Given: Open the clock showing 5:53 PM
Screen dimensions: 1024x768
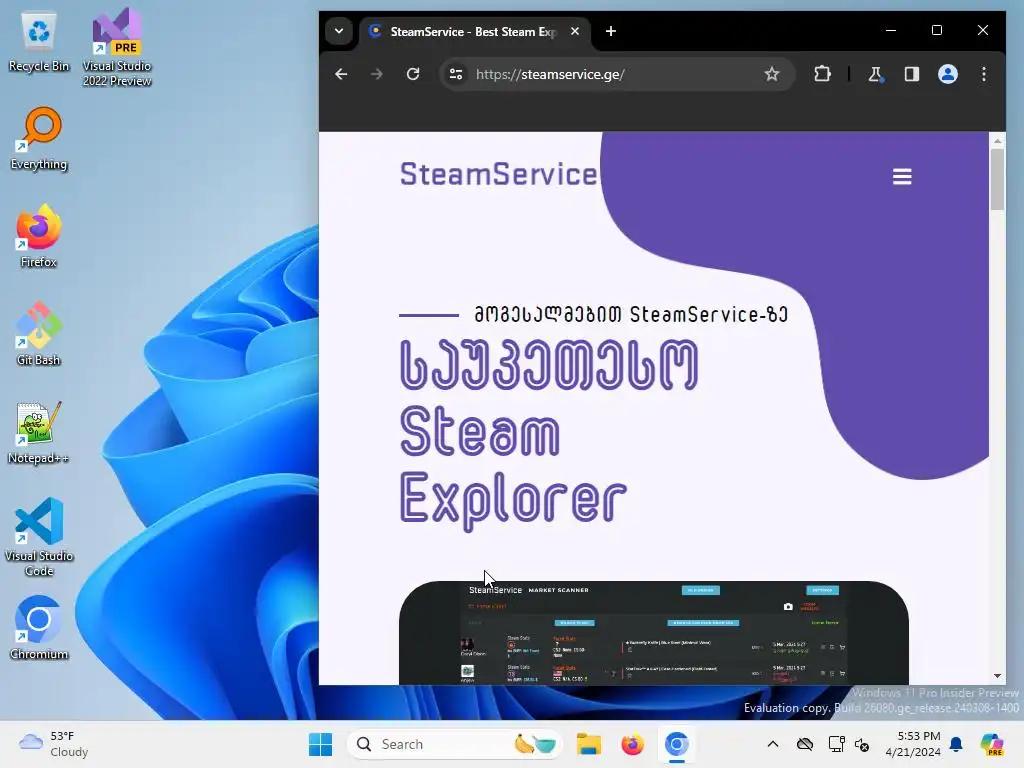Looking at the screenshot, I should pyautogui.click(x=912, y=744).
